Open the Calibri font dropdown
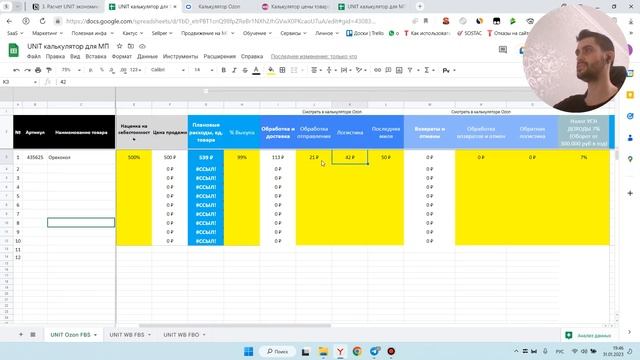 [x=167, y=70]
